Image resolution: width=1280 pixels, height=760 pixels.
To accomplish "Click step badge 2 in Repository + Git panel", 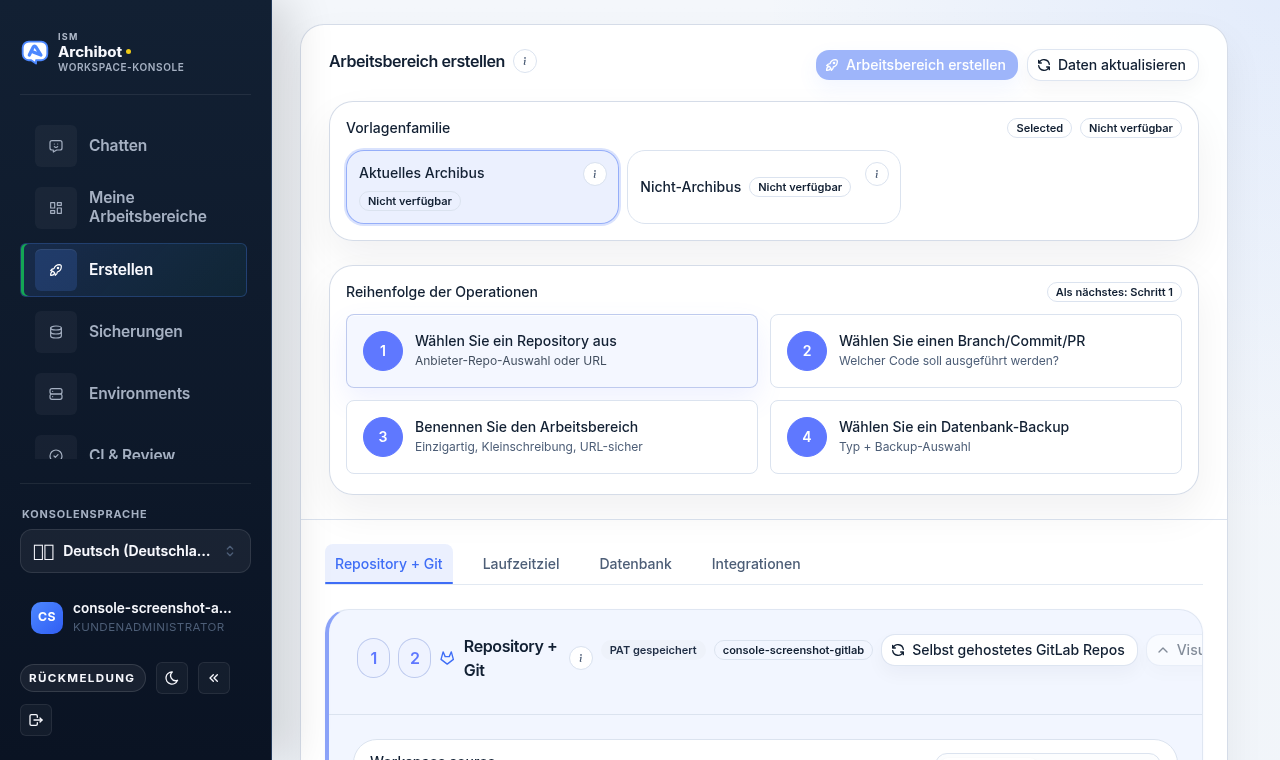I will [x=415, y=658].
